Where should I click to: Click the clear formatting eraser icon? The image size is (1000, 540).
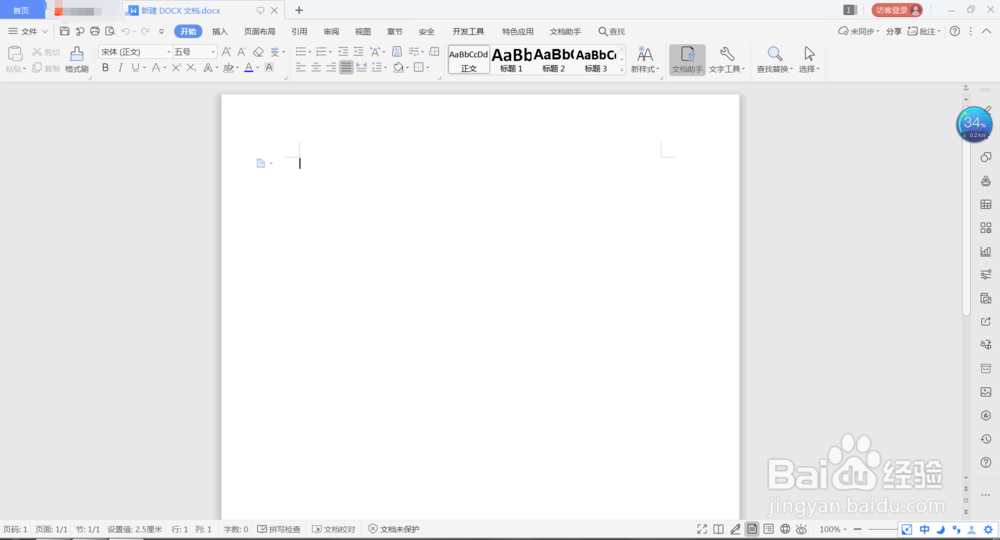coord(258,52)
